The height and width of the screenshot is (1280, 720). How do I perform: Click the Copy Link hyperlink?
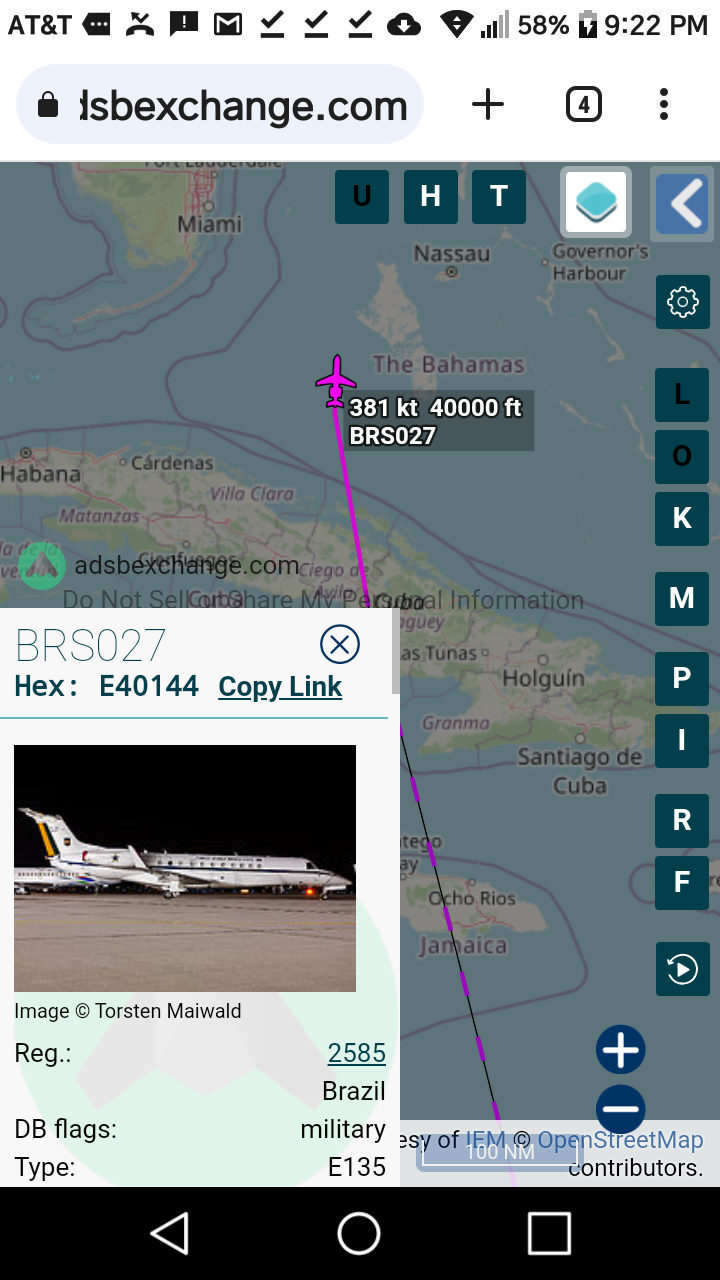pos(280,687)
